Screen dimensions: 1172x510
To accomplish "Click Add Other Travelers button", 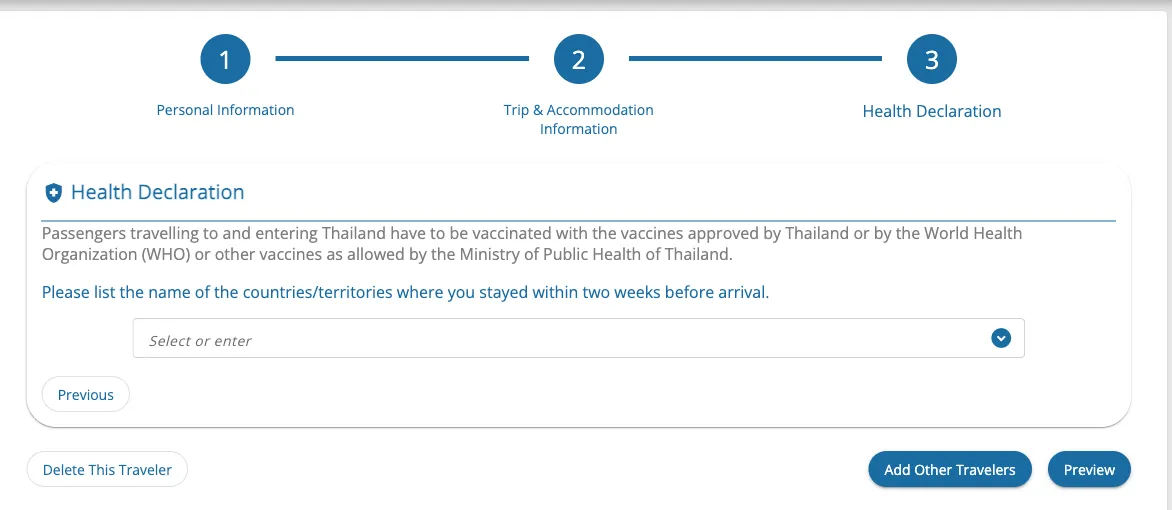I will (949, 470).
